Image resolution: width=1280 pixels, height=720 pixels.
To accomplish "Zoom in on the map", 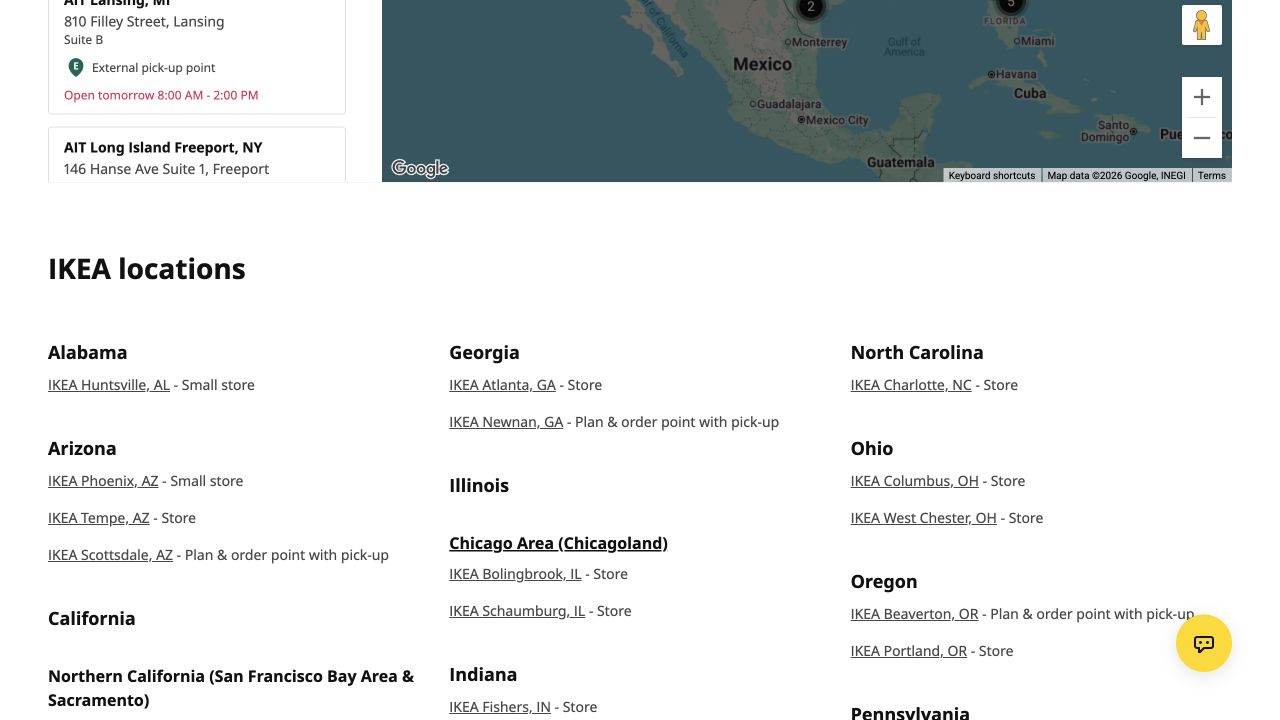I will tap(1202, 97).
